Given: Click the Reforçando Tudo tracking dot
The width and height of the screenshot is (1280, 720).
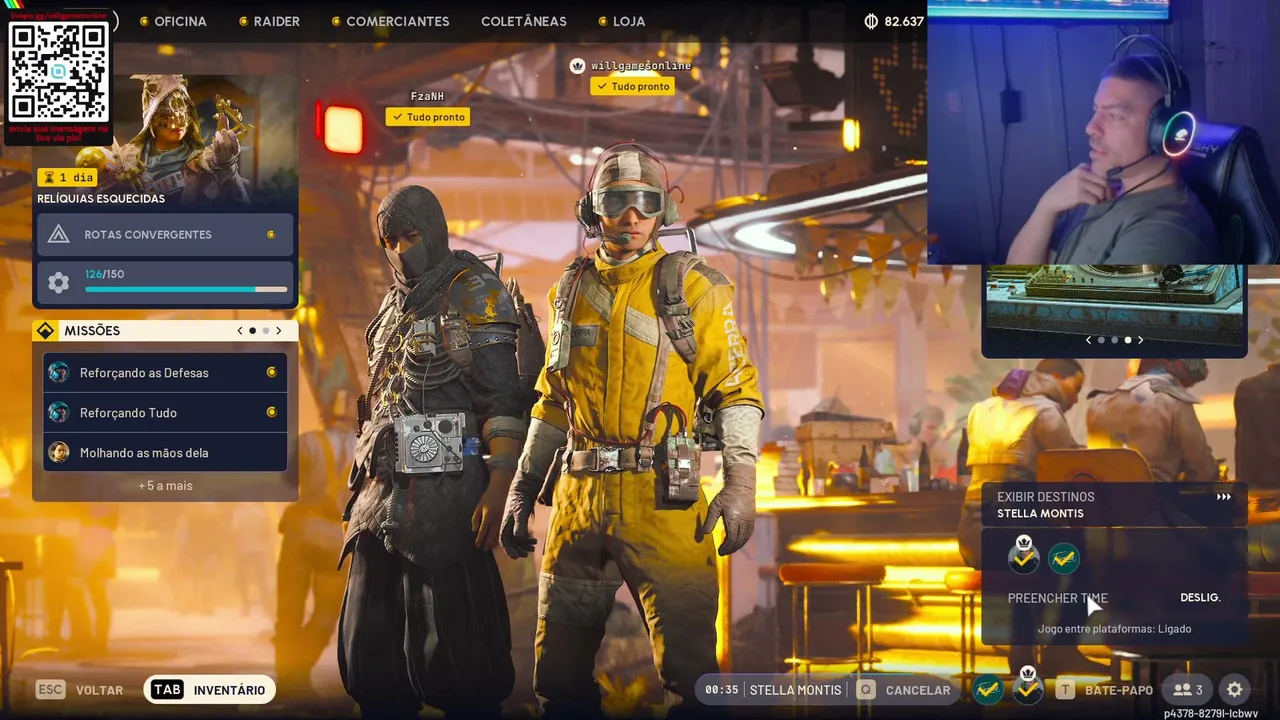Looking at the screenshot, I should [x=271, y=412].
